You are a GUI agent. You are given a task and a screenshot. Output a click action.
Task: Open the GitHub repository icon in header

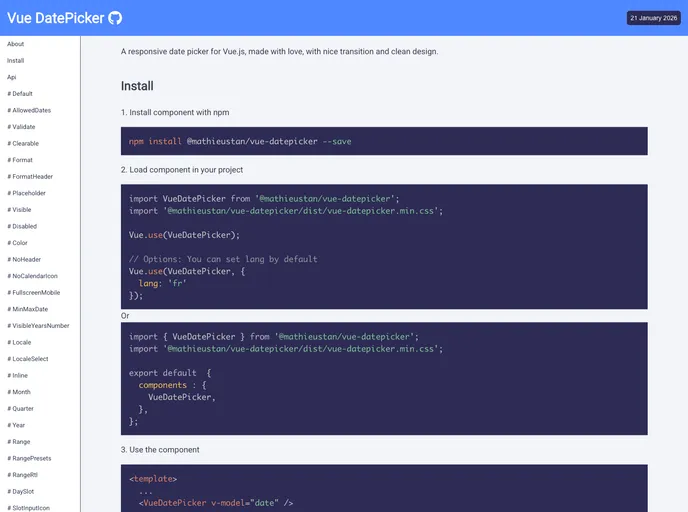[x=115, y=18]
